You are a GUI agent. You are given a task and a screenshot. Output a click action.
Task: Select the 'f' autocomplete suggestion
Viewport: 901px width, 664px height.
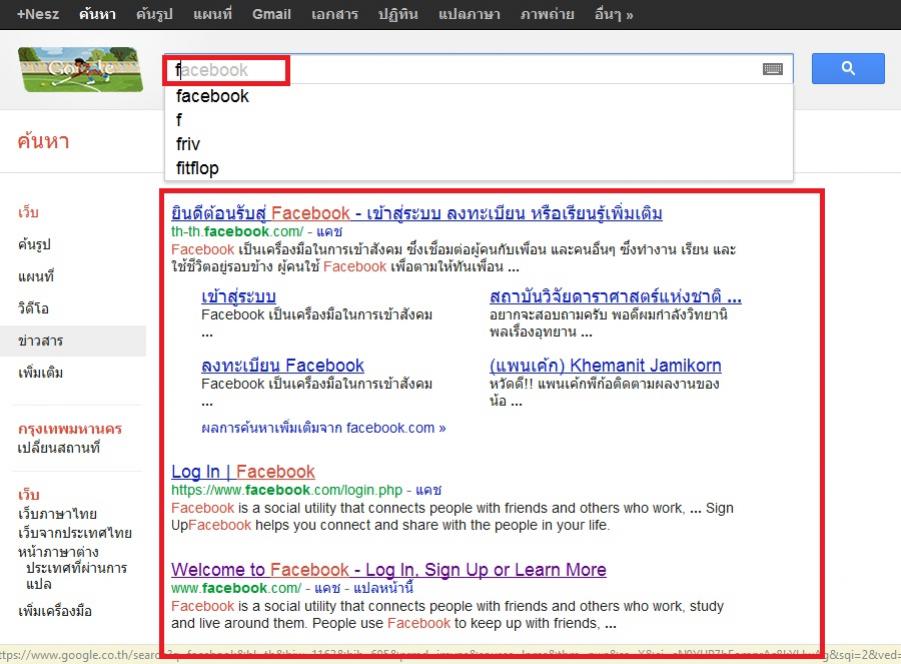[x=478, y=120]
